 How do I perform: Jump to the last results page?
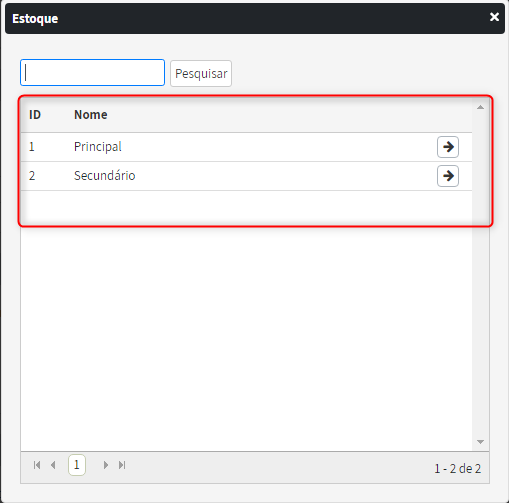click(x=122, y=465)
